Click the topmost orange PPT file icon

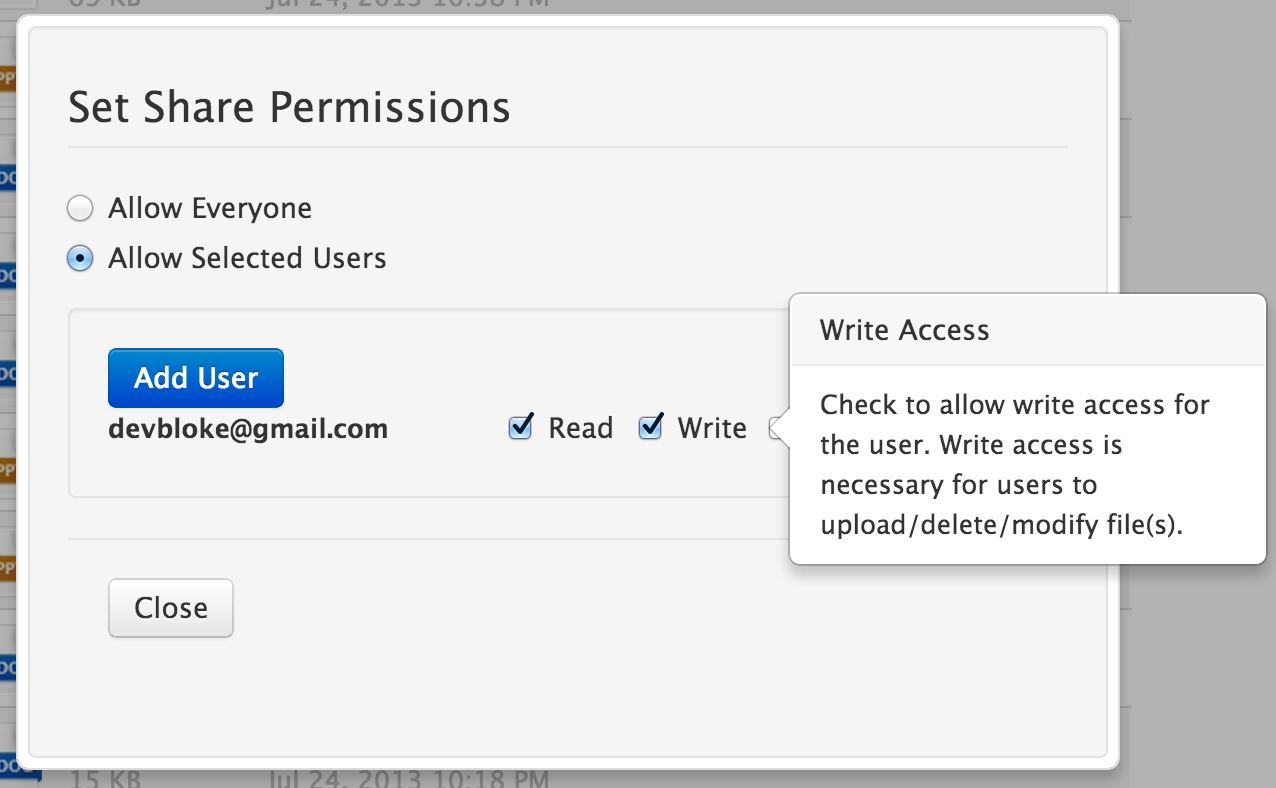(8, 76)
